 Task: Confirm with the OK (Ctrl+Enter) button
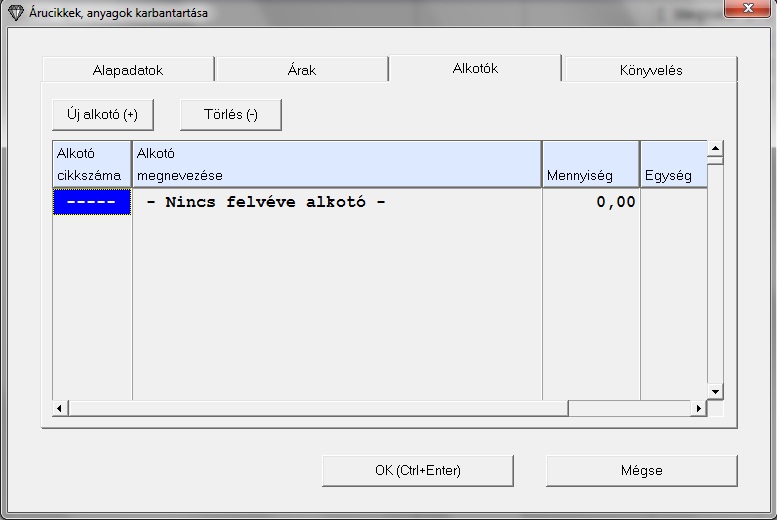pyautogui.click(x=417, y=470)
